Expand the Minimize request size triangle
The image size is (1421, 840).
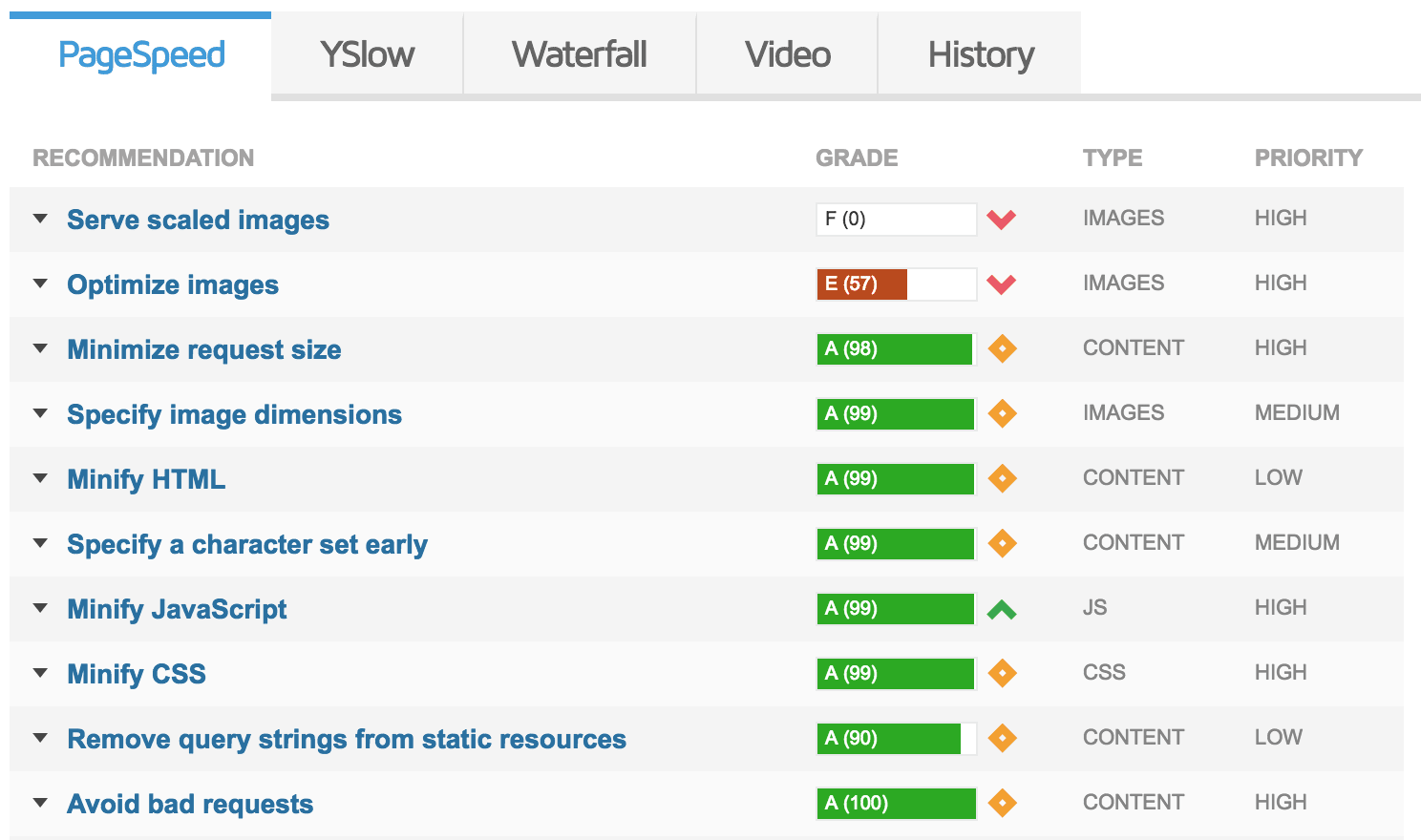tap(40, 348)
